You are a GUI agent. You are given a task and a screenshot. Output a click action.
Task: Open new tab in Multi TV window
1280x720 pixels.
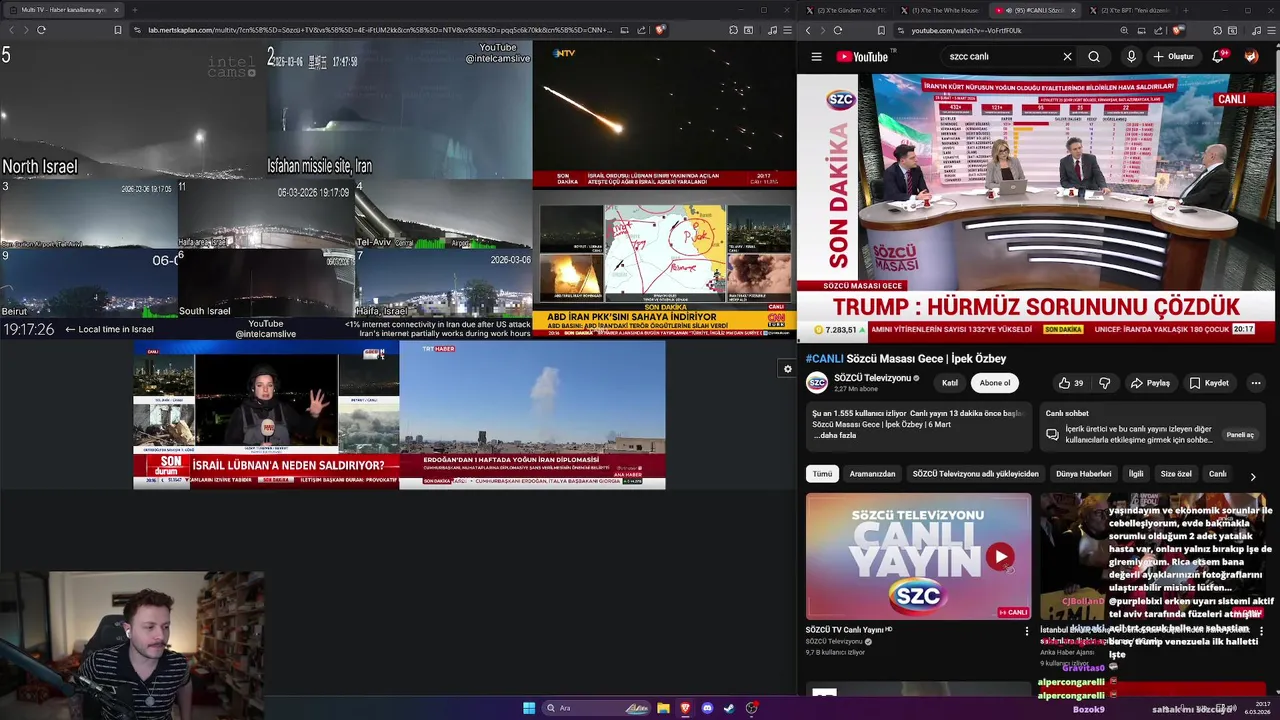tap(135, 10)
